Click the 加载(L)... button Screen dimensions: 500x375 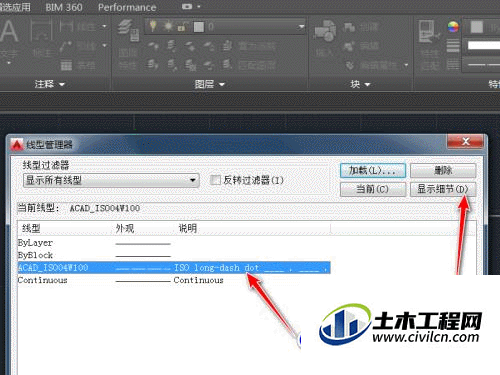click(x=373, y=171)
